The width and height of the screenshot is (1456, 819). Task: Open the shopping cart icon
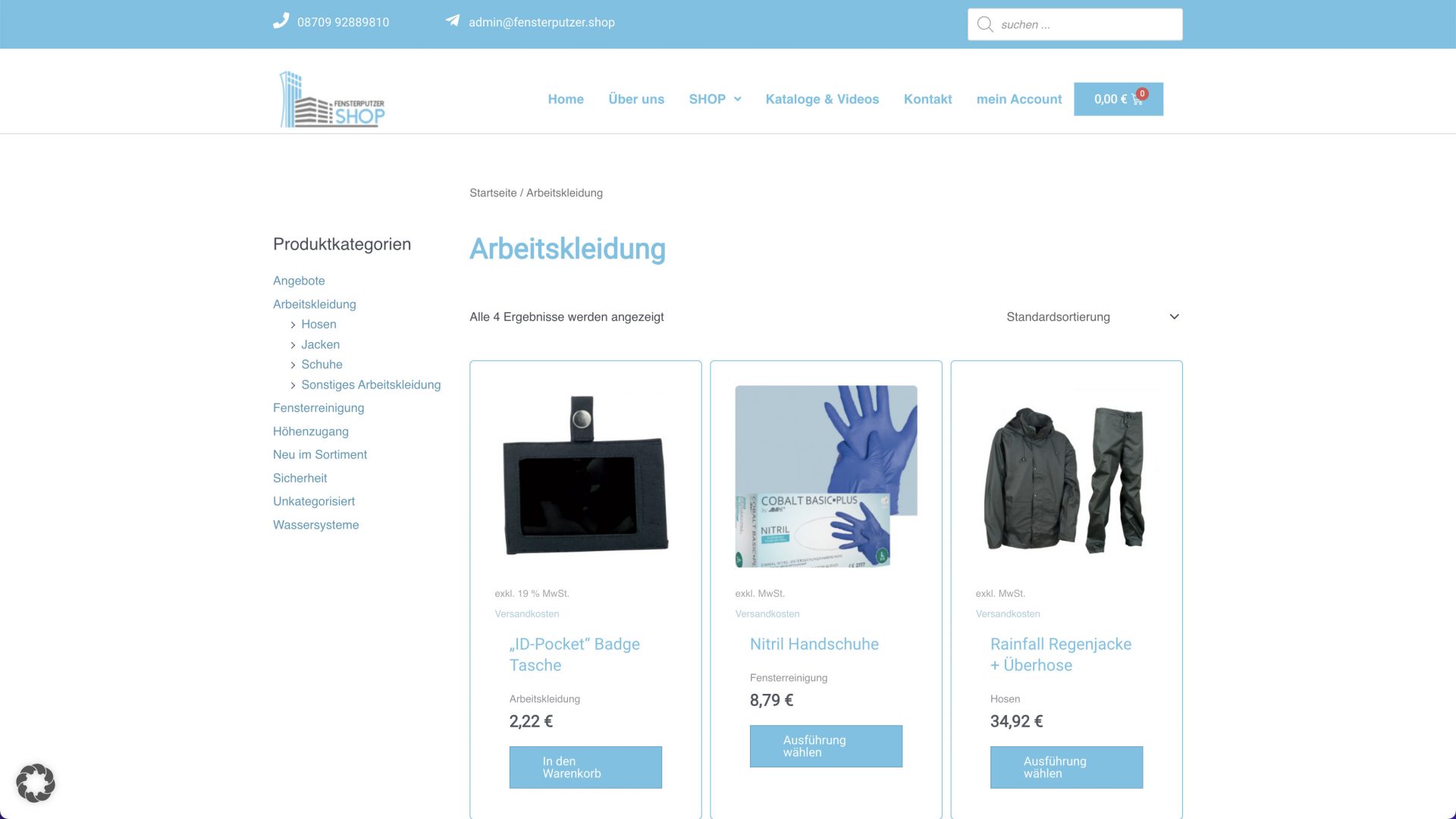point(1137,99)
